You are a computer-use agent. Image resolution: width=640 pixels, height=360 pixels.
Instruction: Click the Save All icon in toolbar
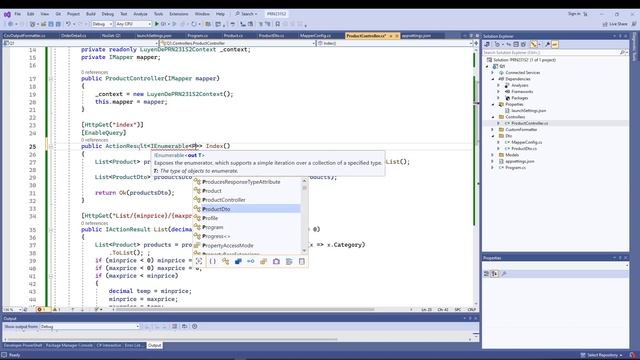pyautogui.click(x=58, y=24)
